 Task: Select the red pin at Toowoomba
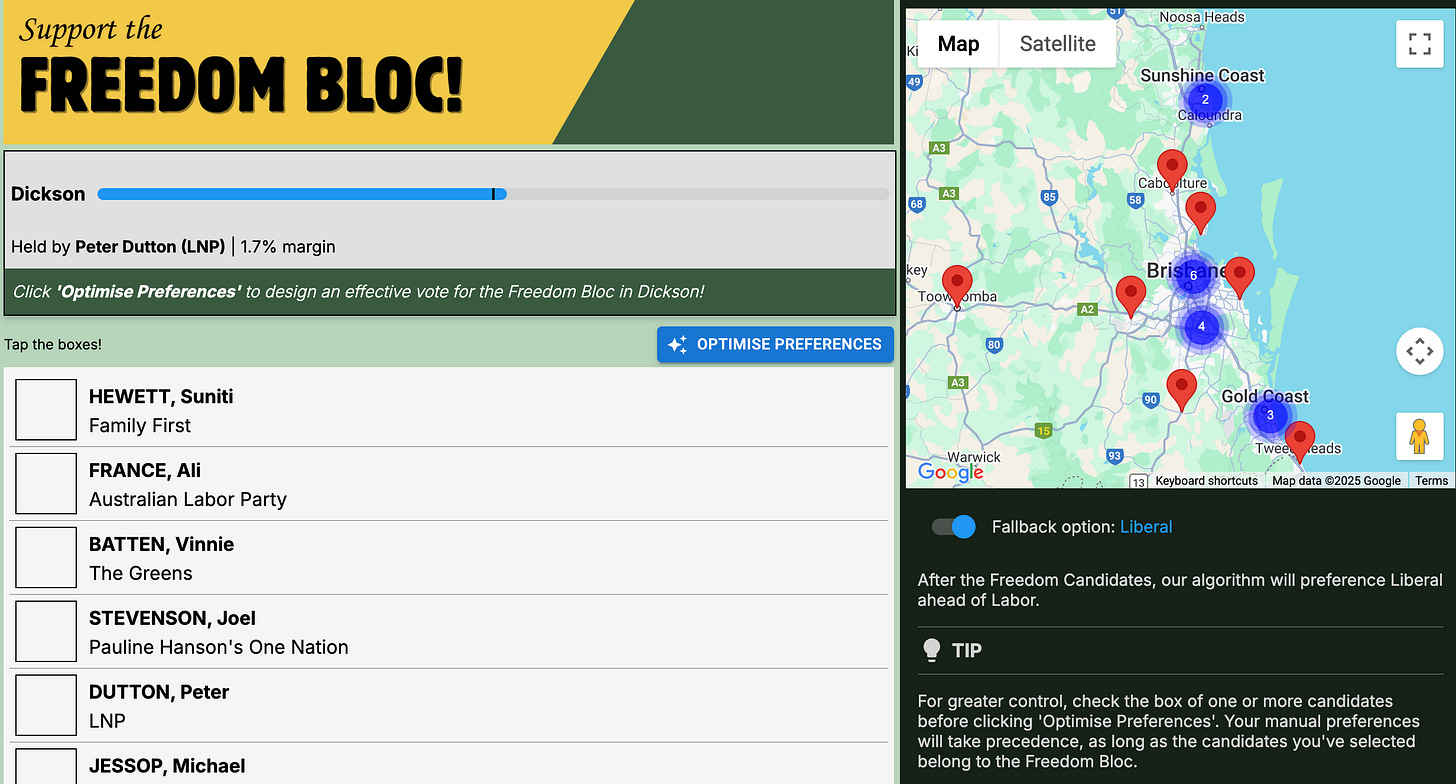pos(957,286)
